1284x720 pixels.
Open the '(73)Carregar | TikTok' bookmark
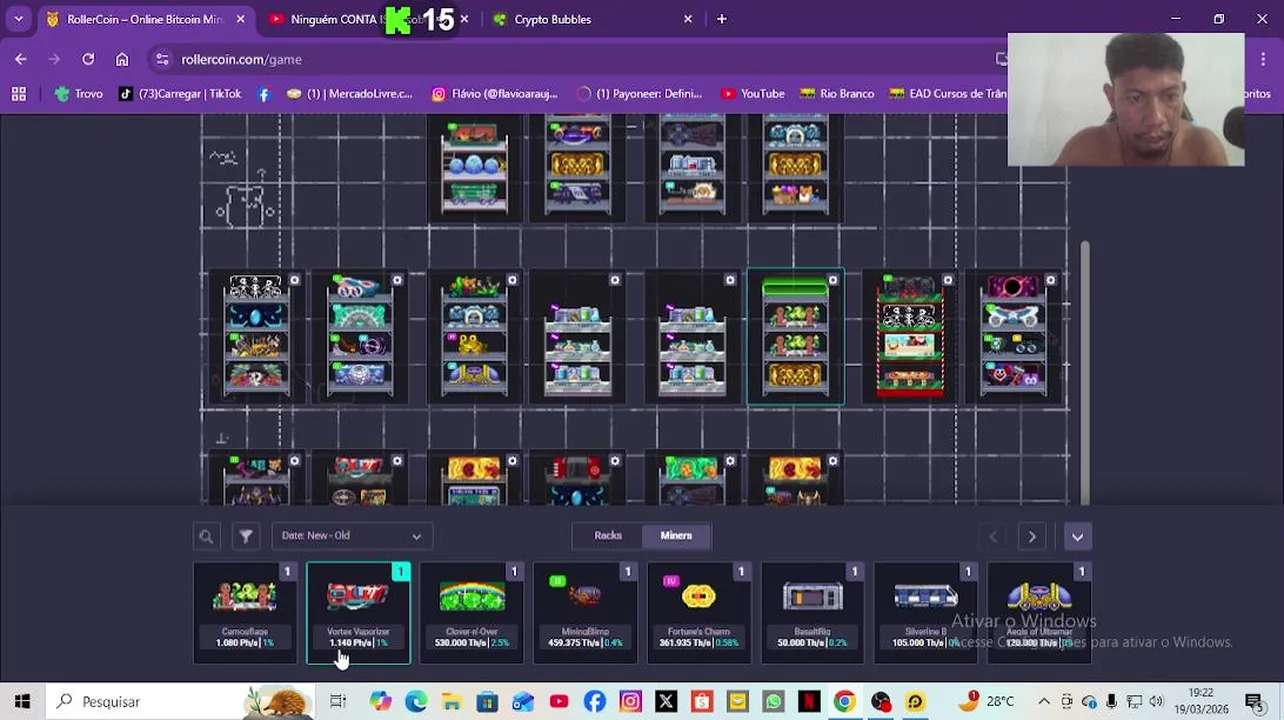(x=180, y=93)
